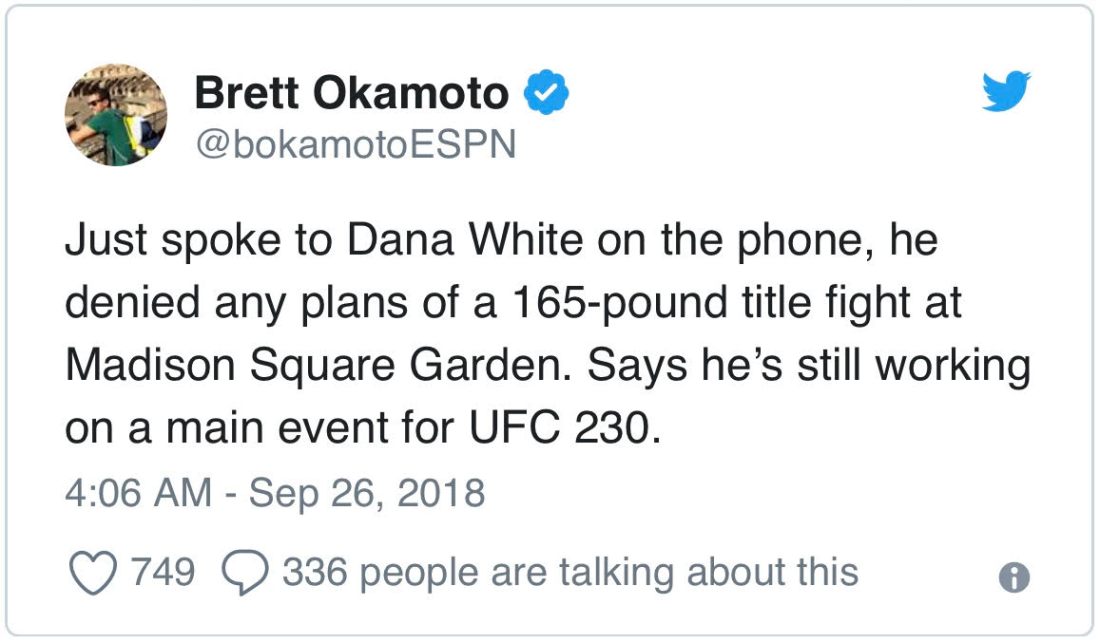
Task: Like the tweet with the heart icon
Action: pos(92,573)
